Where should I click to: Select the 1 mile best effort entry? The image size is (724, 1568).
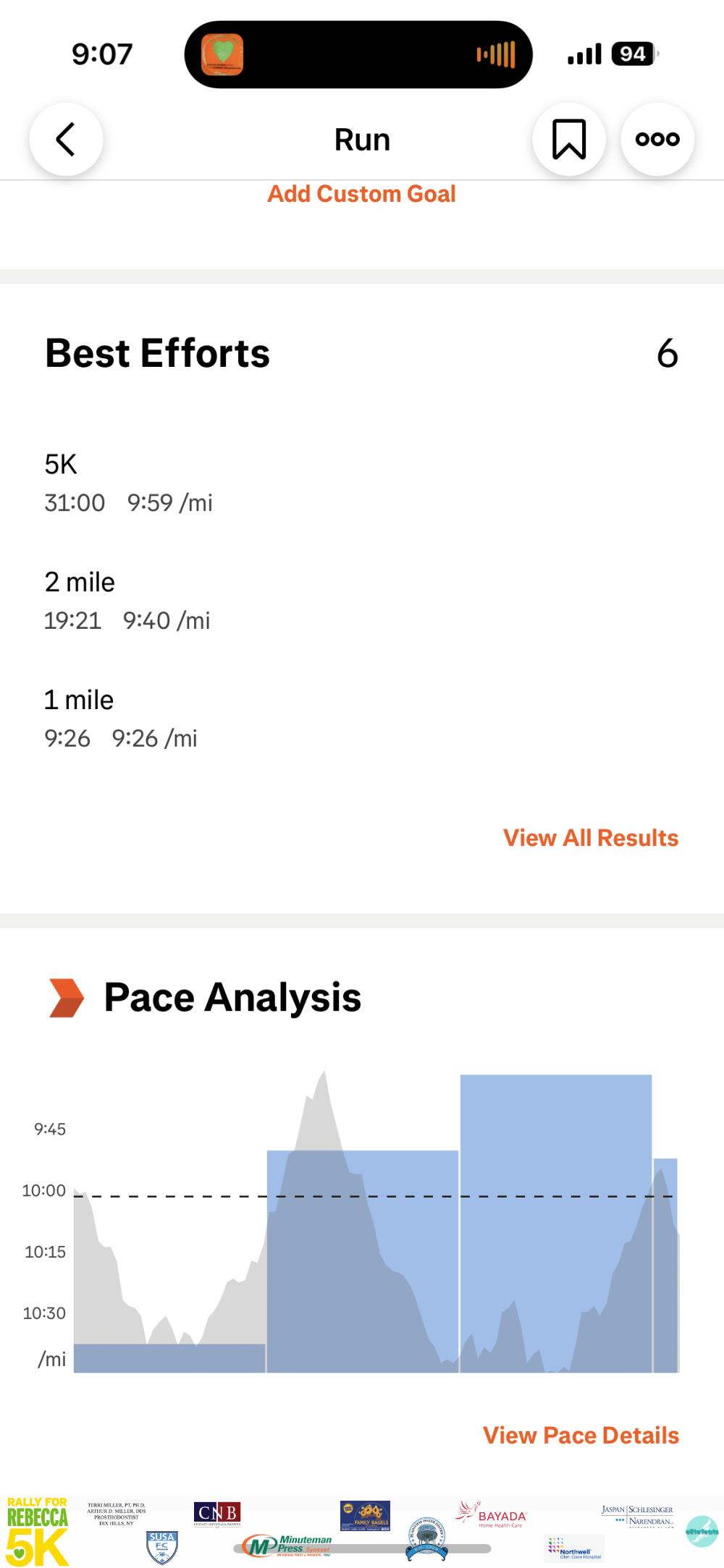tap(121, 719)
